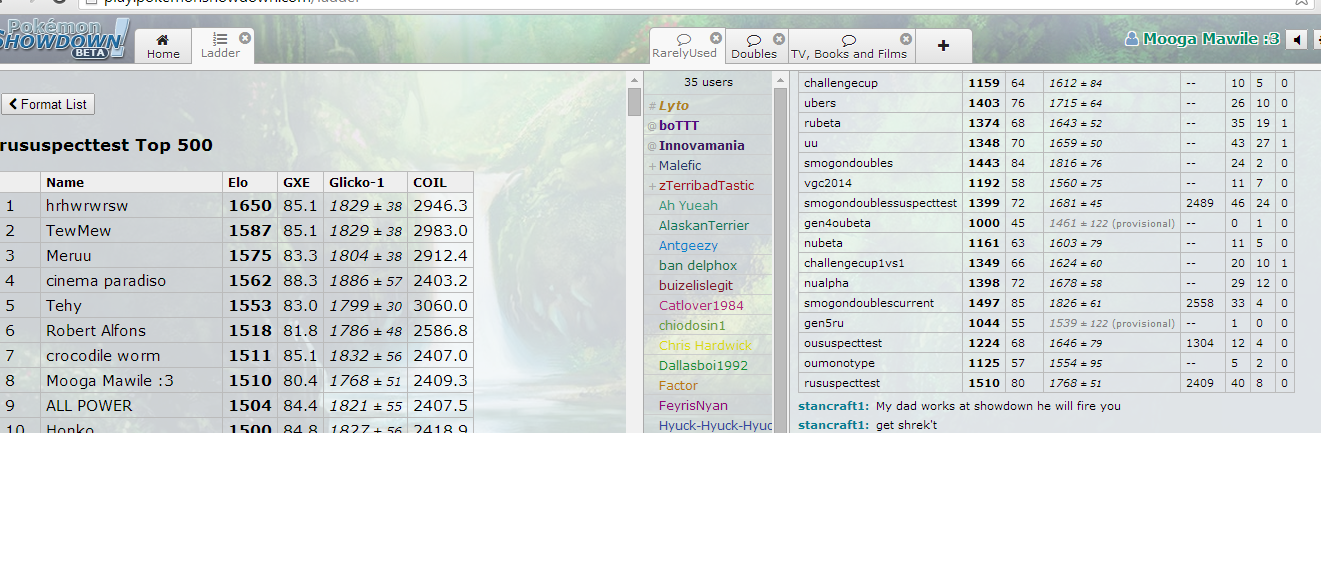This screenshot has width=1321, height=576.
Task: Click the TV, Books and Films tab
Action: 848,47
